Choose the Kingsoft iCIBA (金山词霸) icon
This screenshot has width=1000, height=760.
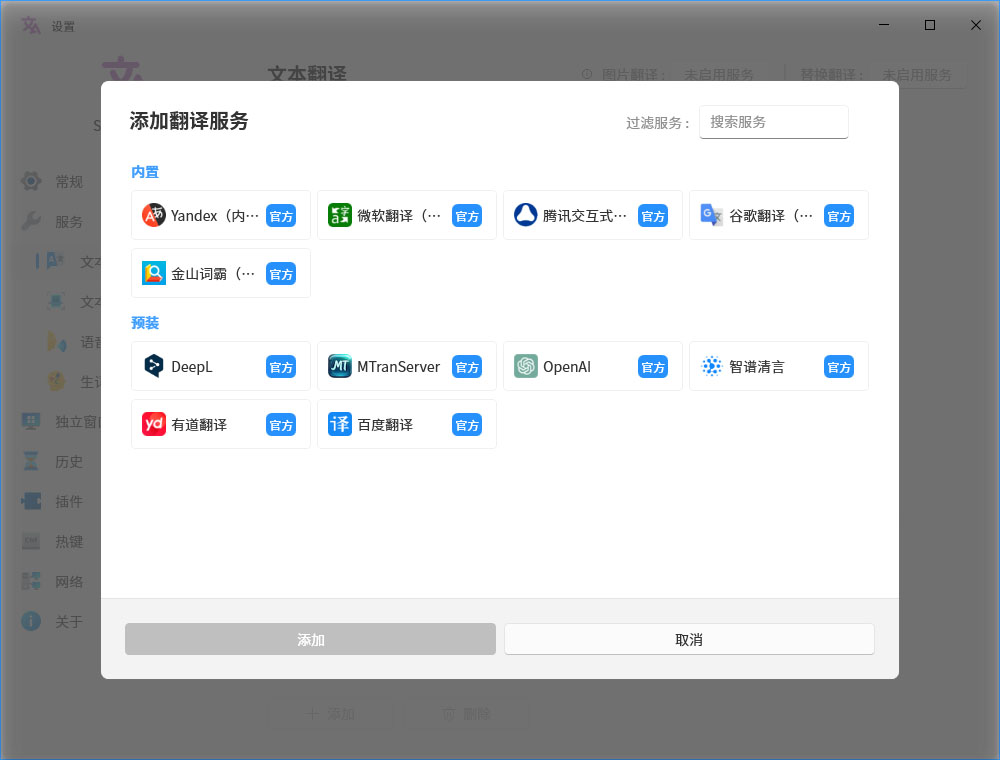[x=154, y=274]
